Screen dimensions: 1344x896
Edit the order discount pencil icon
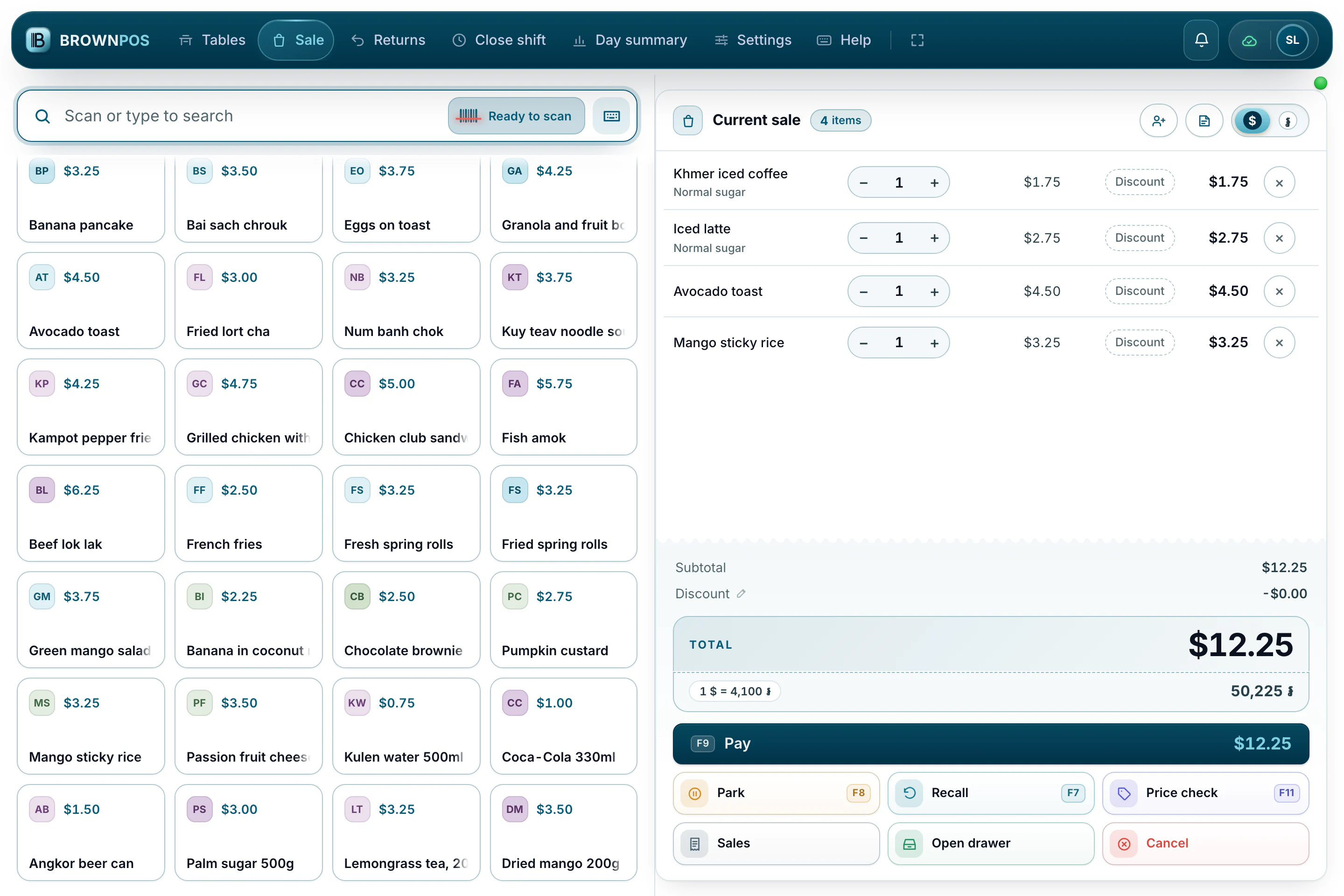coord(741,594)
